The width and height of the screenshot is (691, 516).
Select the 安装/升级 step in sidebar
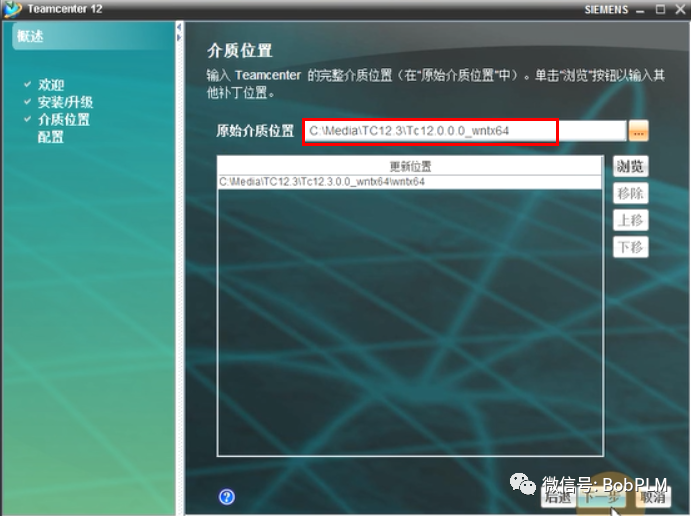pyautogui.click(x=65, y=102)
